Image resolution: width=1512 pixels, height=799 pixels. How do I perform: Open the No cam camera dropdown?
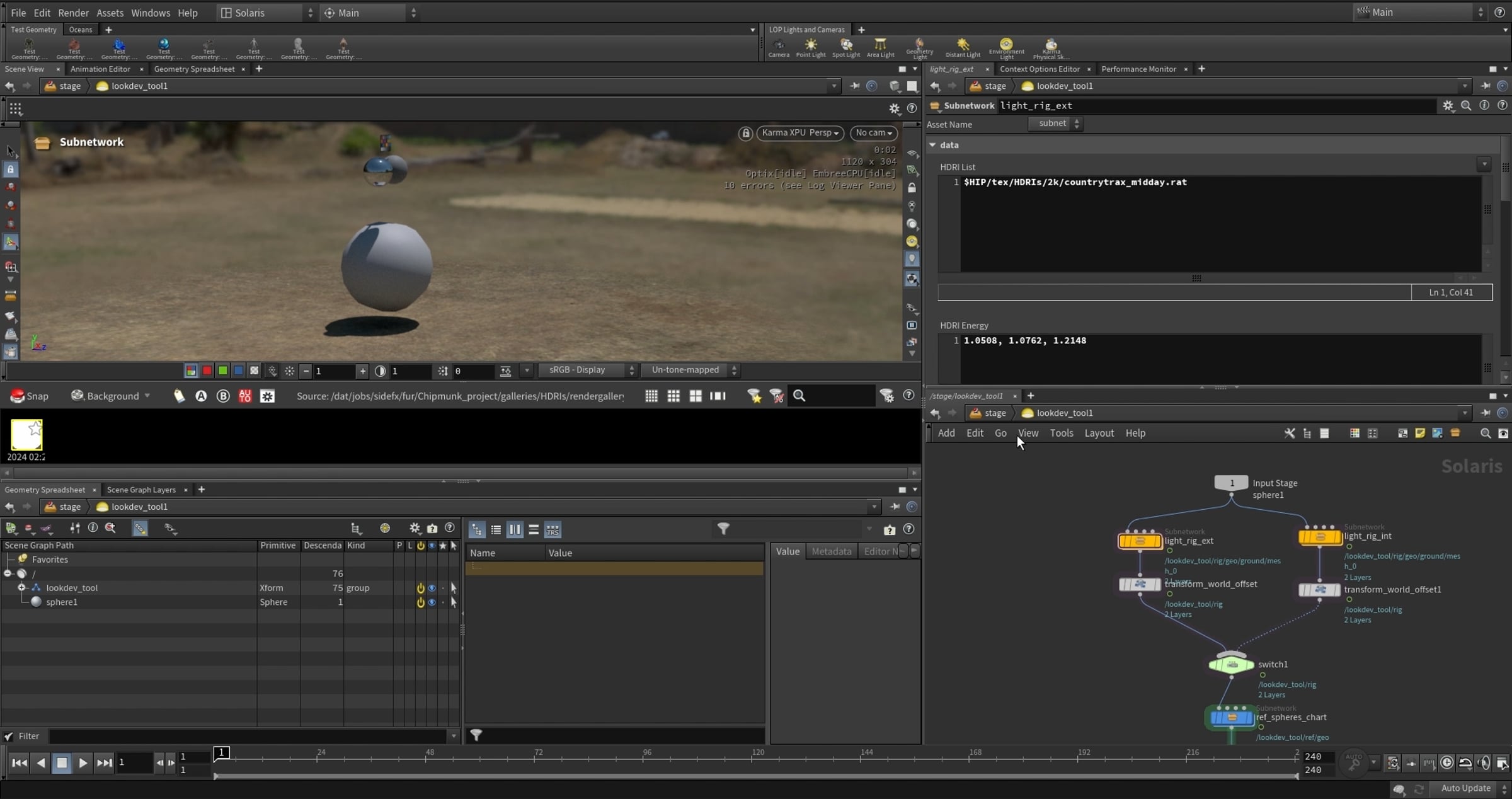(x=873, y=133)
